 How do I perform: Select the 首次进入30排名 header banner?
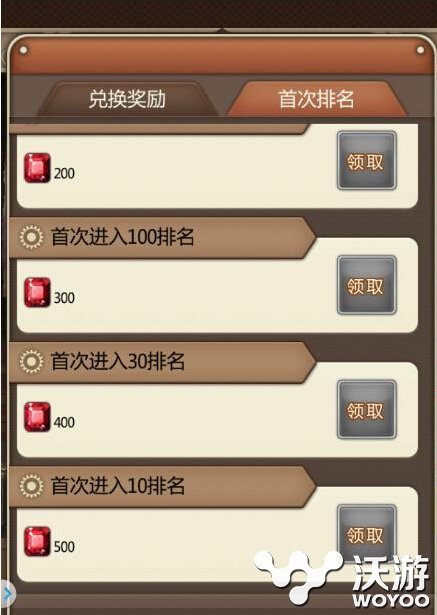click(x=163, y=362)
